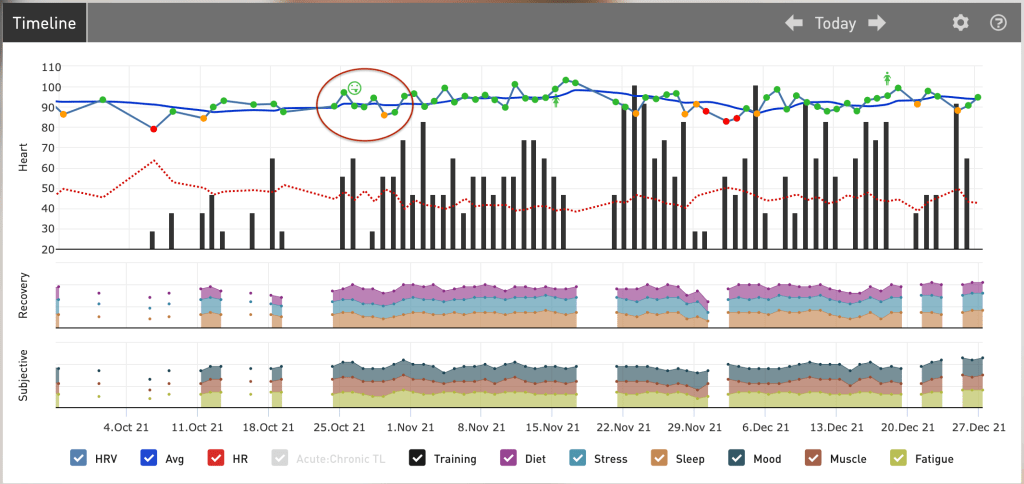
Task: Toggle the Fatigue legend checkbox
Action: 899,459
